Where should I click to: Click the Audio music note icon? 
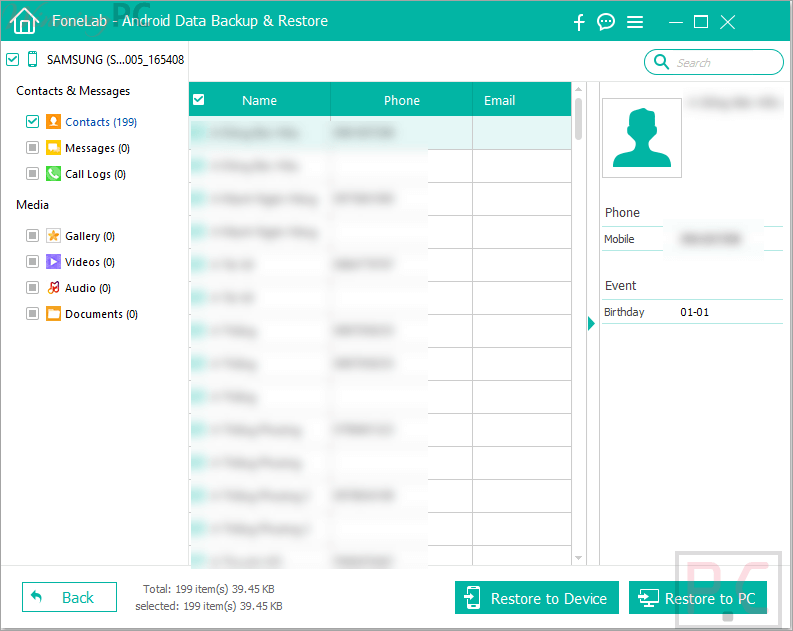53,288
